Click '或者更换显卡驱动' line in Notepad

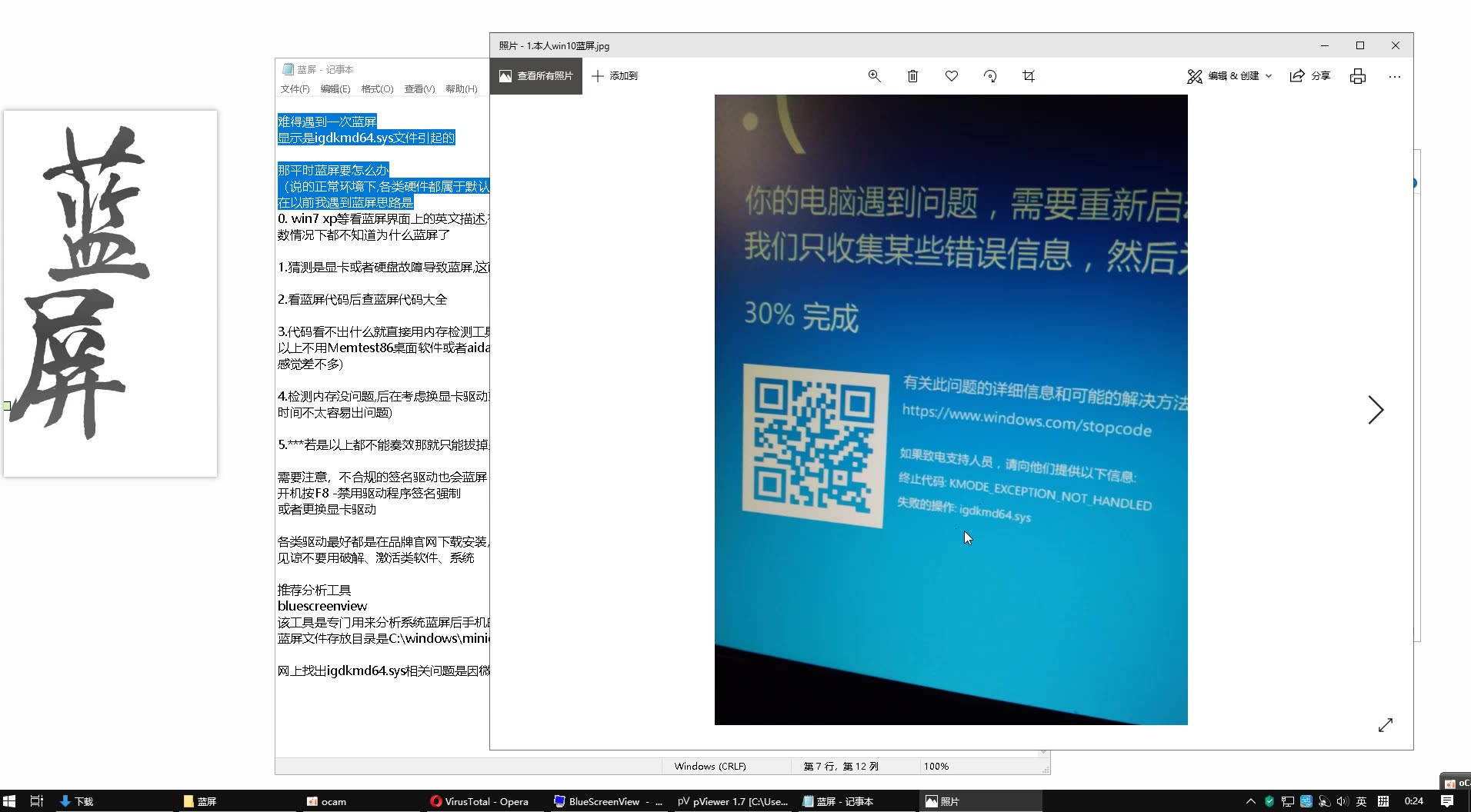327,509
